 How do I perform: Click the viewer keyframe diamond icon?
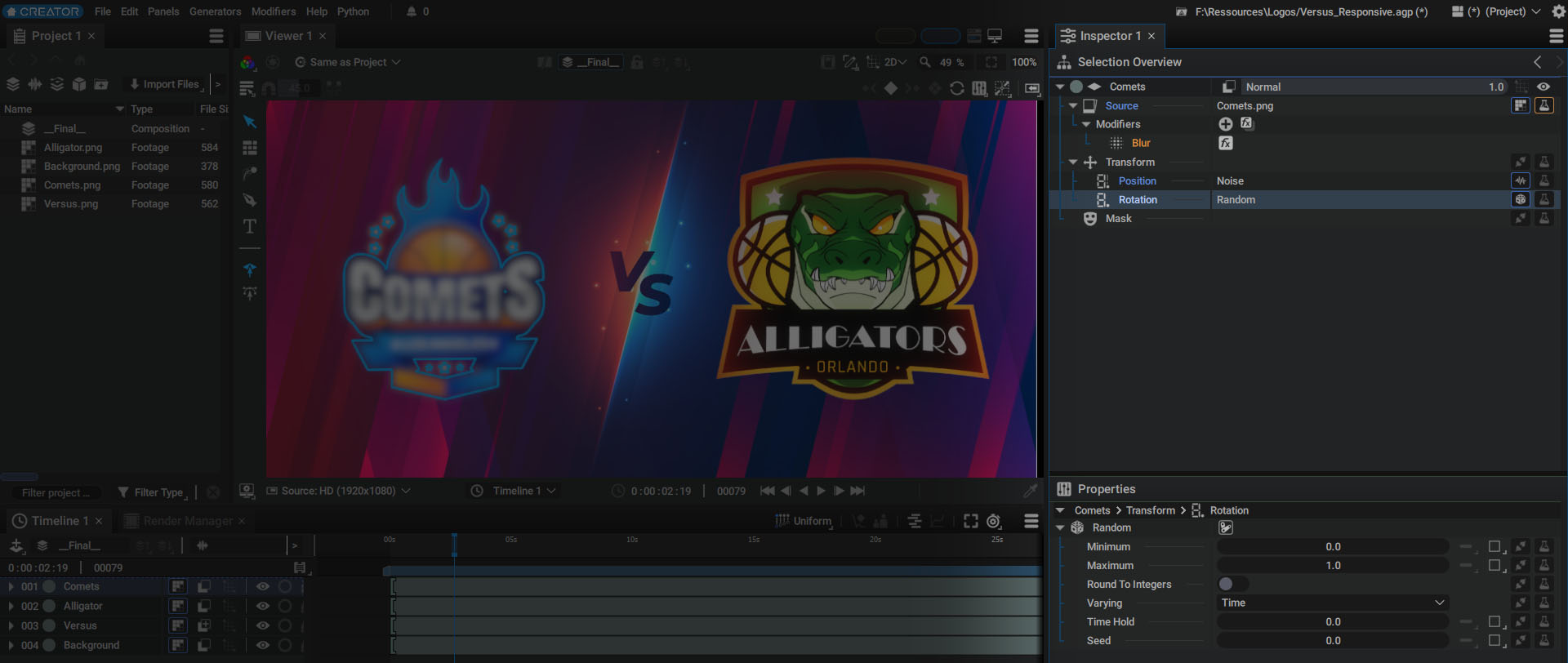(x=891, y=88)
